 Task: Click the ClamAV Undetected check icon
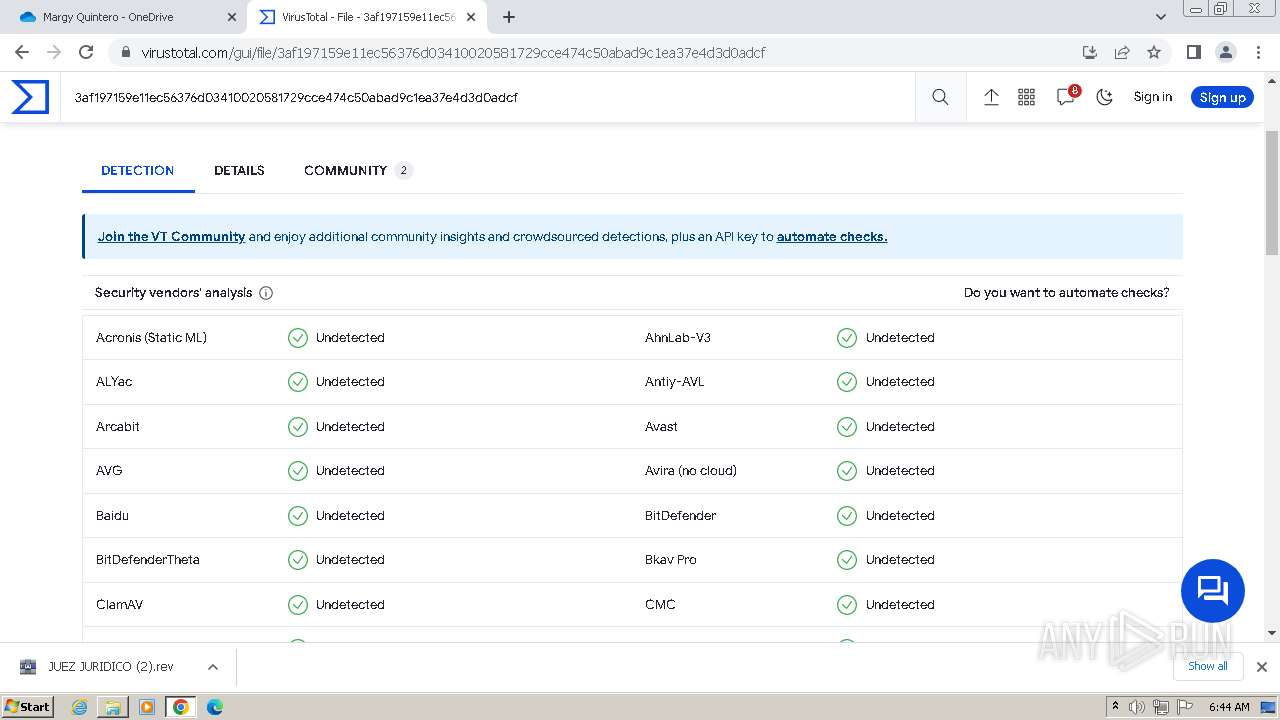(298, 605)
